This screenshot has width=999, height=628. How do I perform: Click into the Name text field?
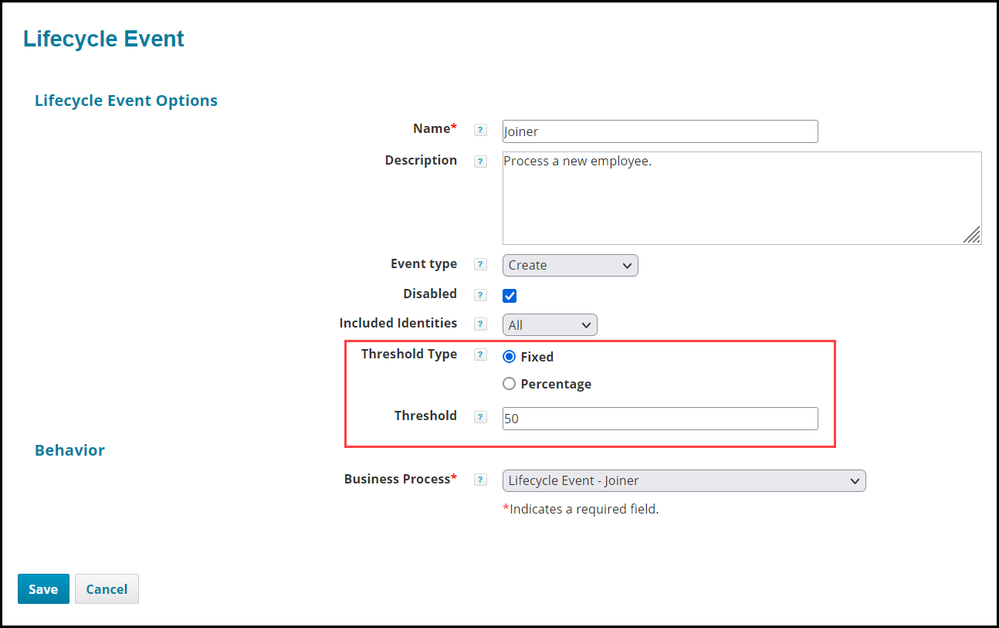(660, 131)
